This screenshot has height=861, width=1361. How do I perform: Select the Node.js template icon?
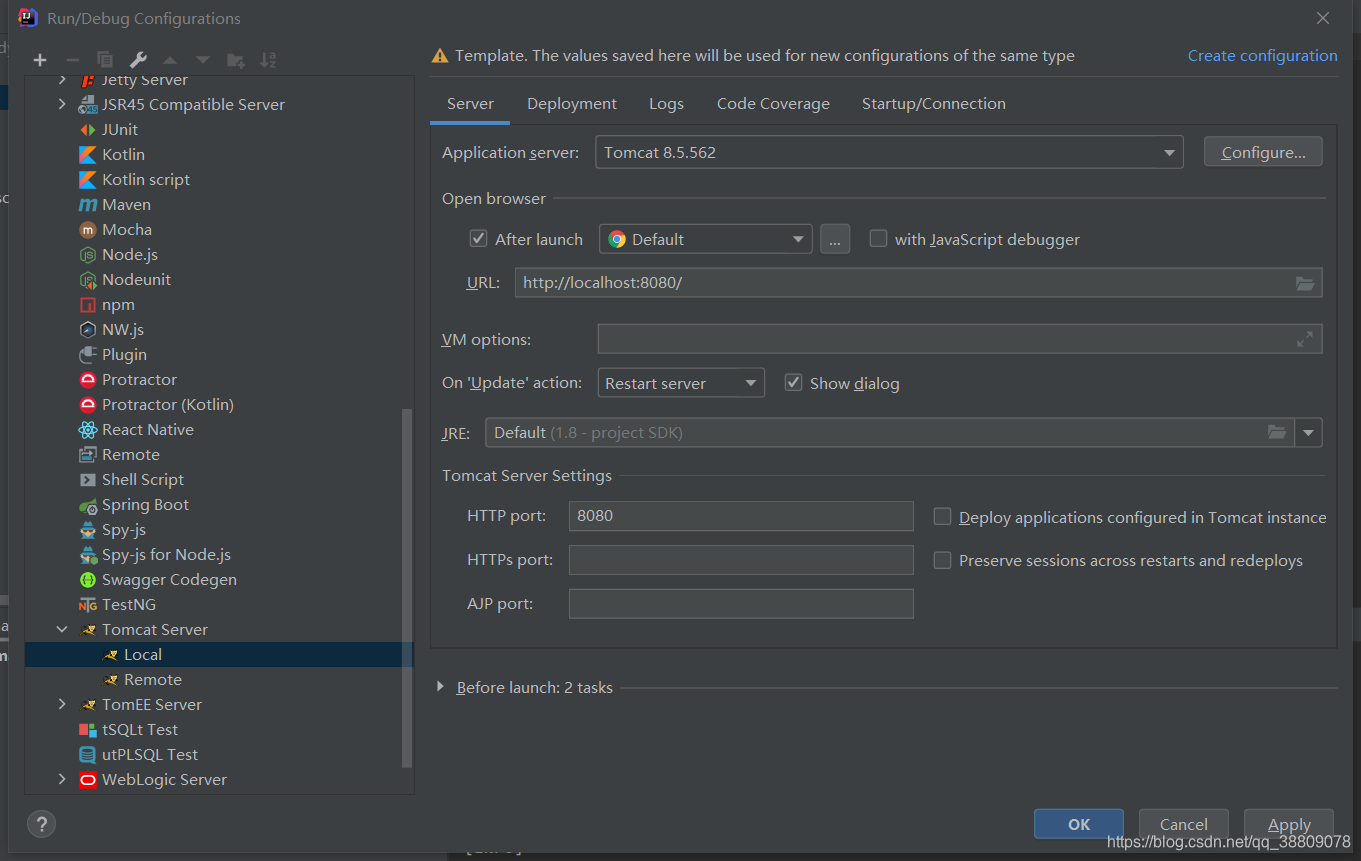tap(87, 254)
